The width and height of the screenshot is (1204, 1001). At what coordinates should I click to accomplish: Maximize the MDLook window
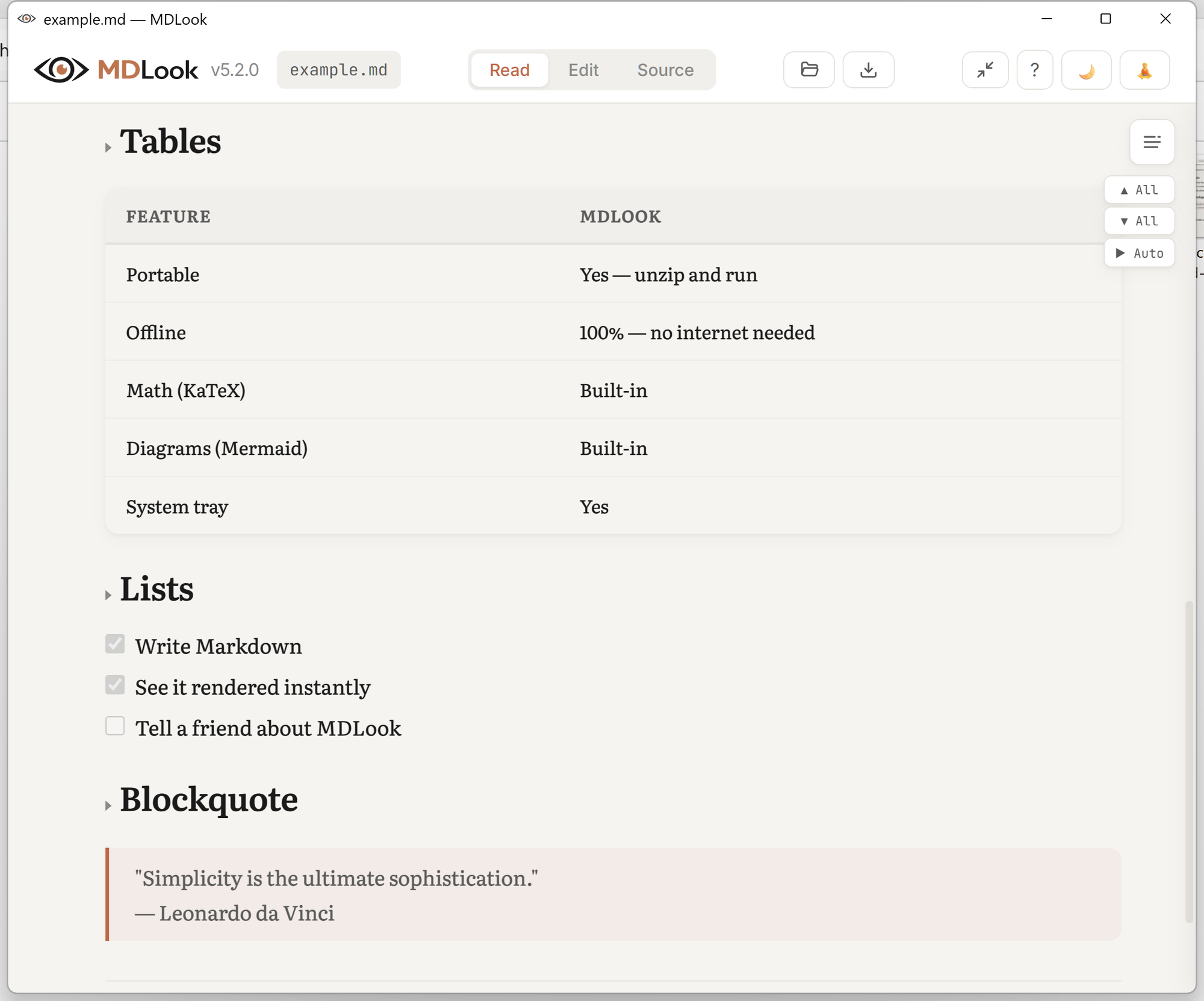(1105, 19)
